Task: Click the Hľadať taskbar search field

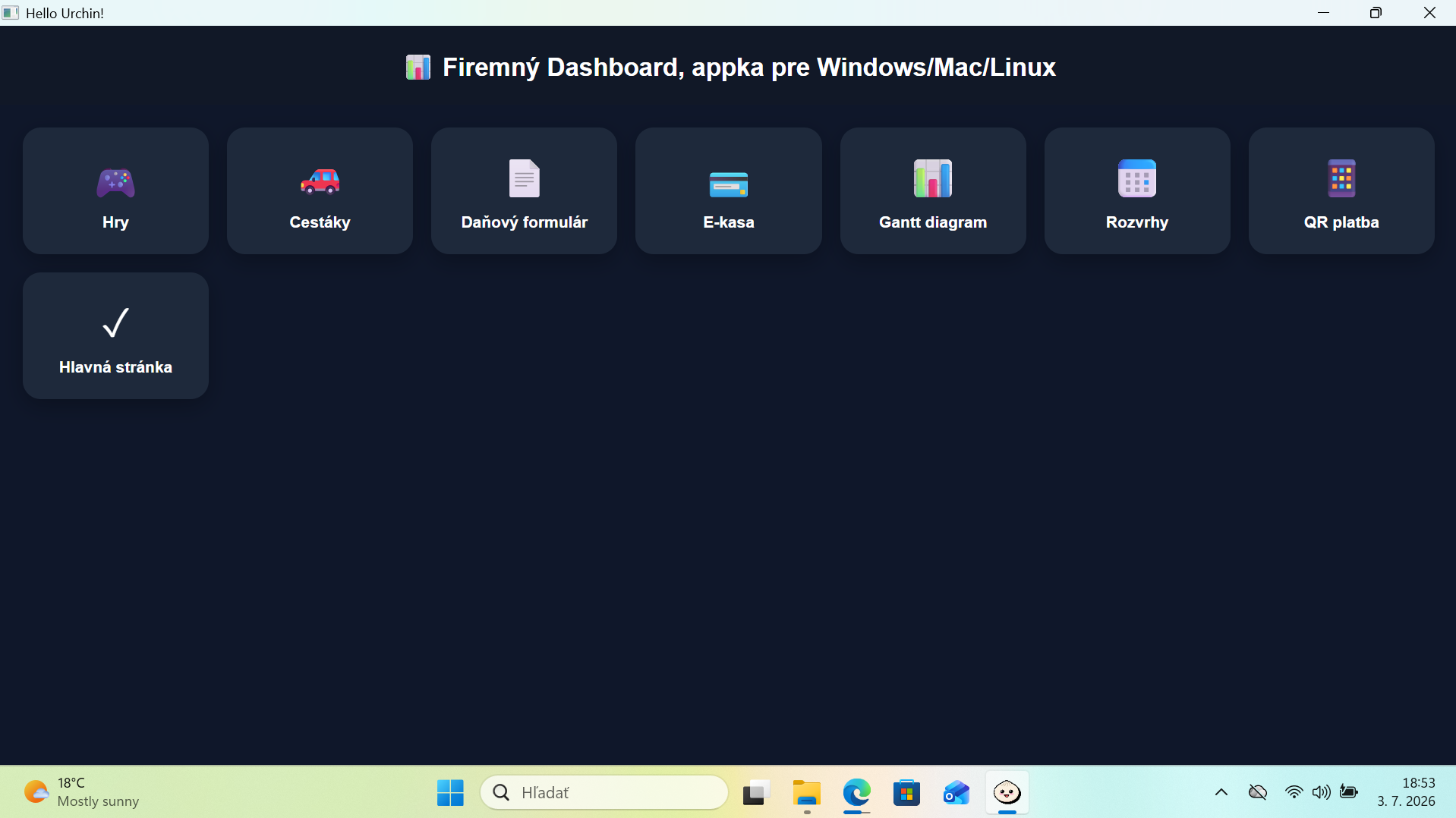Action: pyautogui.click(x=604, y=792)
